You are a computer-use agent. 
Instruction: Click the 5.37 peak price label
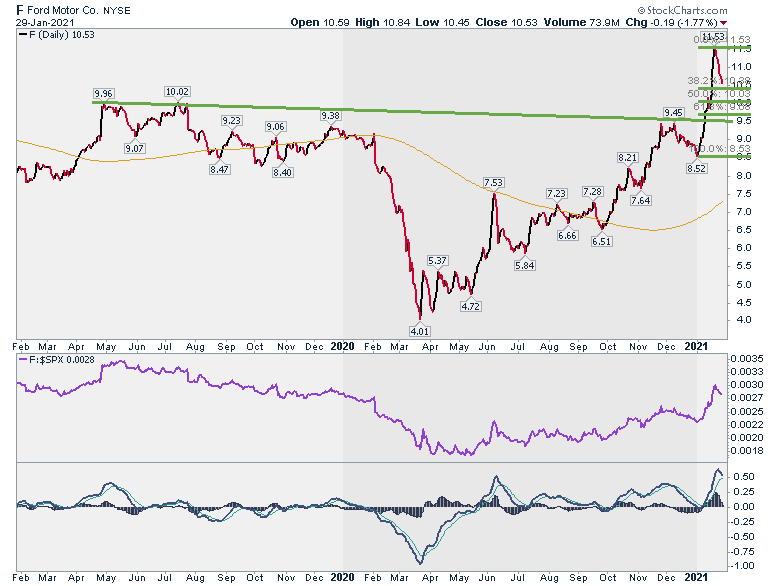pos(437,261)
